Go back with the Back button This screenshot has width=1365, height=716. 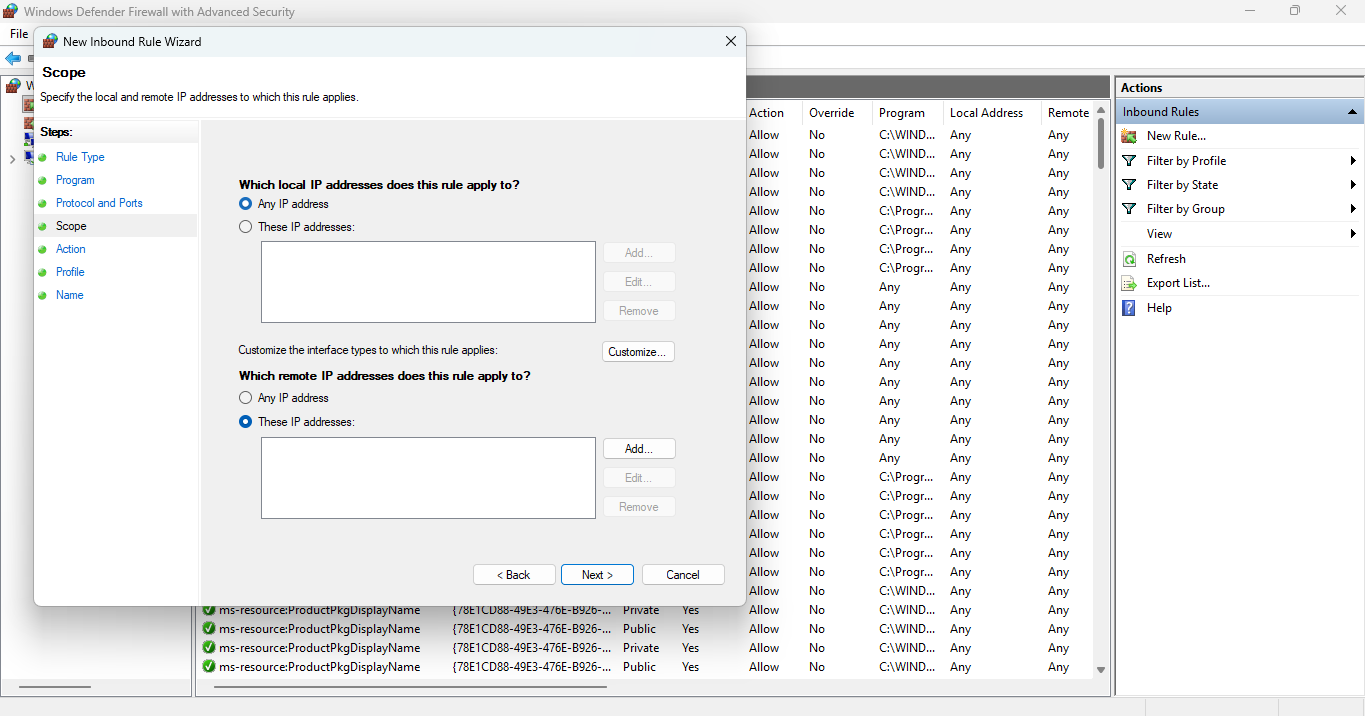point(514,575)
